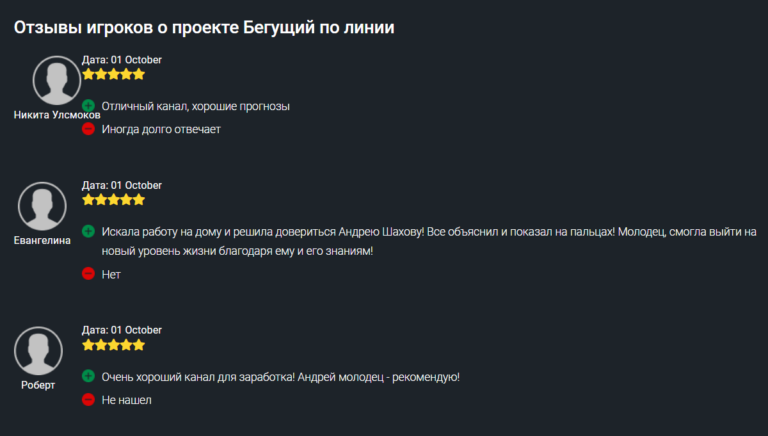
Task: Click the username Роберт
Action: coord(38,385)
